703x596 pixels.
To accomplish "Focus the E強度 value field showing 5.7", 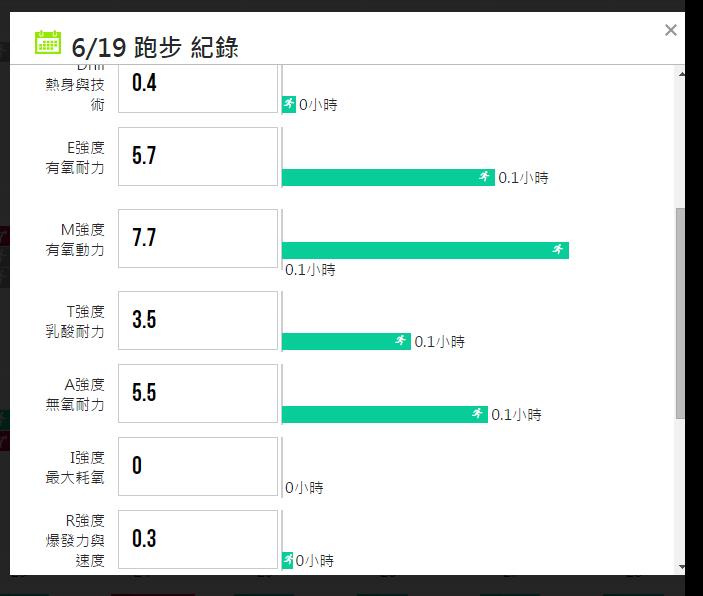I will pyautogui.click(x=198, y=157).
